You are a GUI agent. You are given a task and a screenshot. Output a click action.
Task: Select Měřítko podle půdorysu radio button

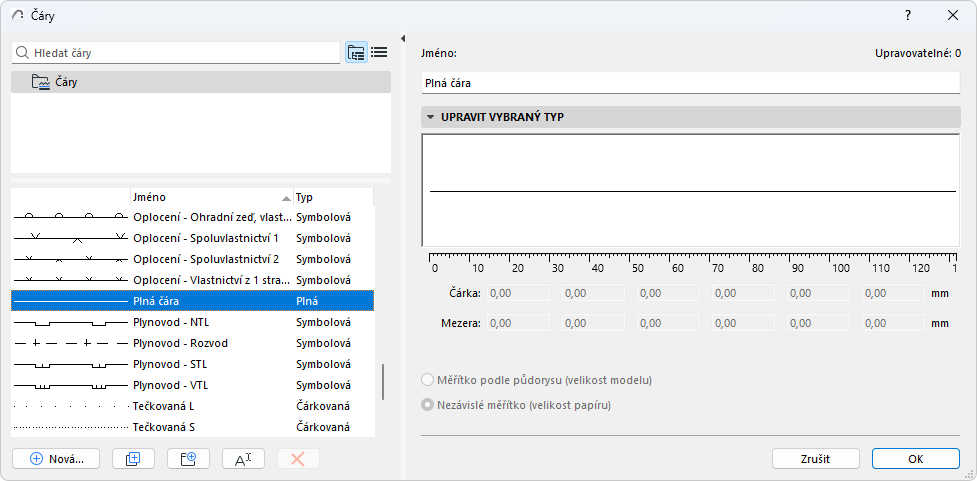(427, 380)
